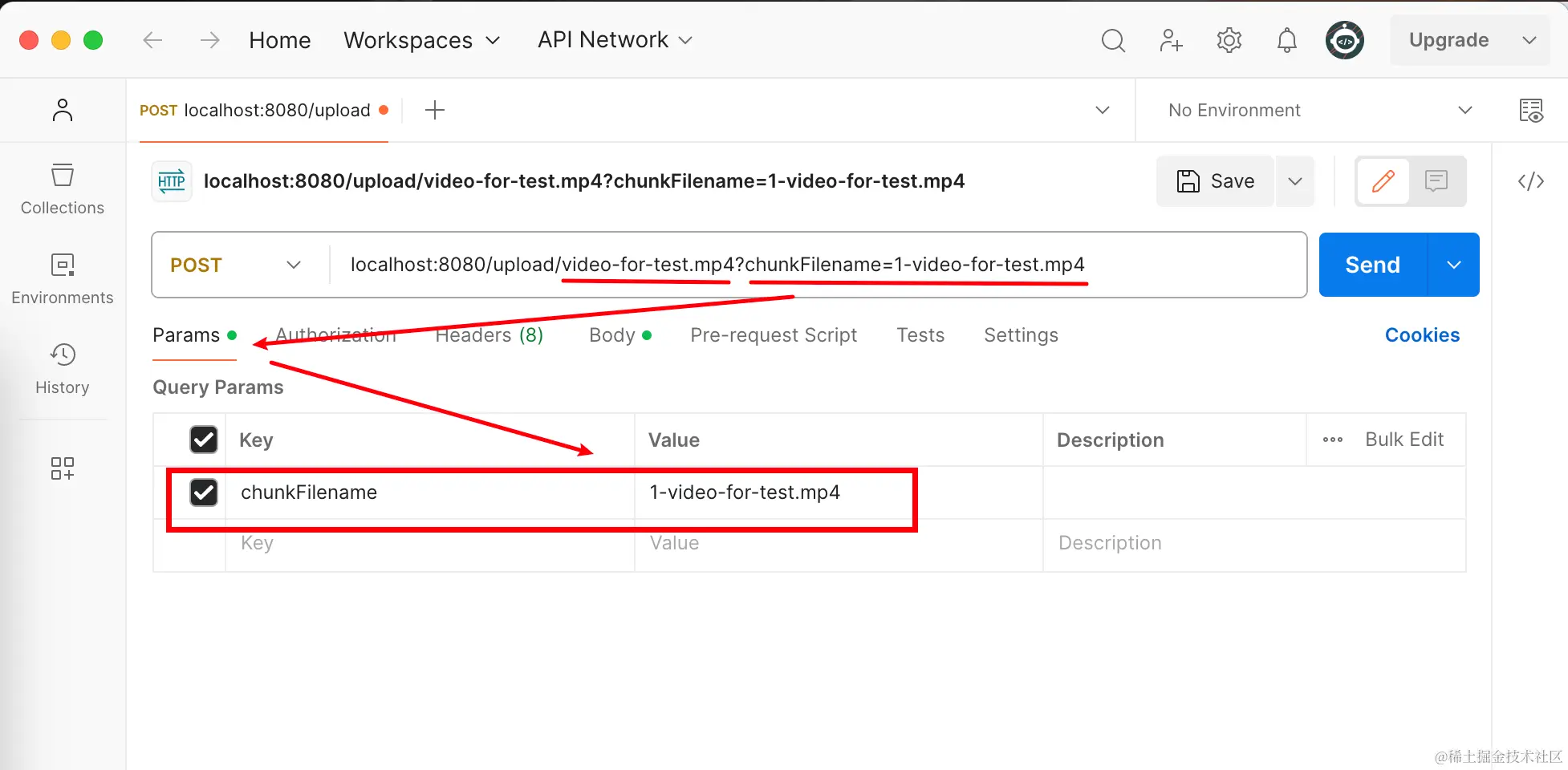
Task: Open the code snippet panel icon
Action: point(1531,181)
